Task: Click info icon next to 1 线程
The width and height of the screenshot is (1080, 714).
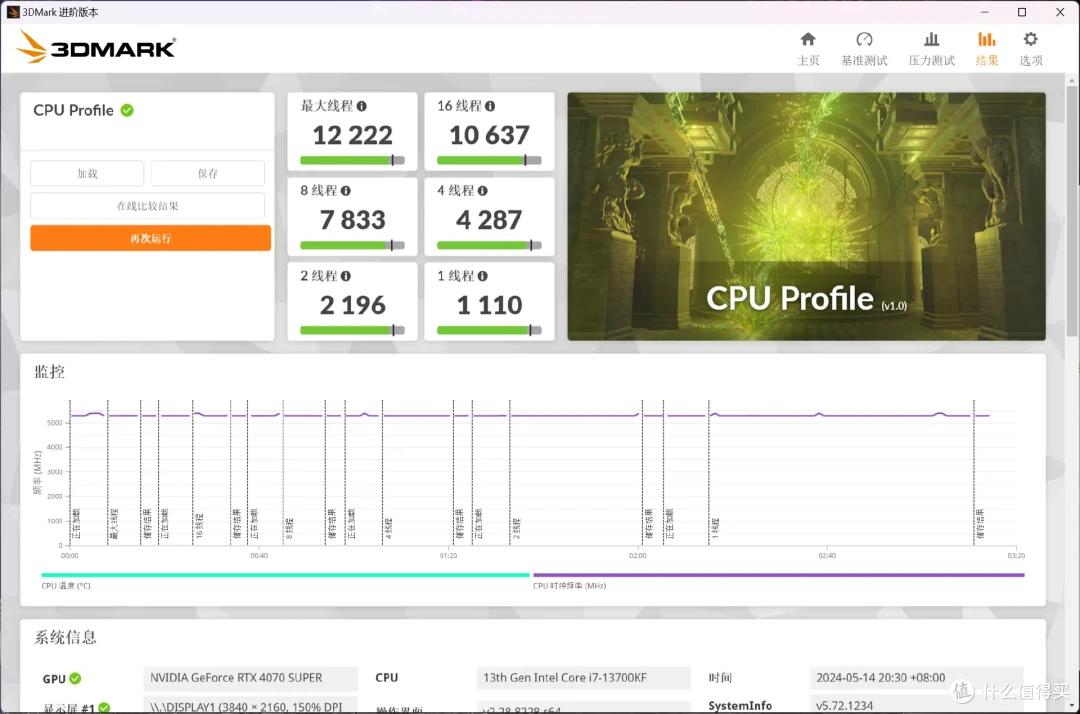Action: 482,276
